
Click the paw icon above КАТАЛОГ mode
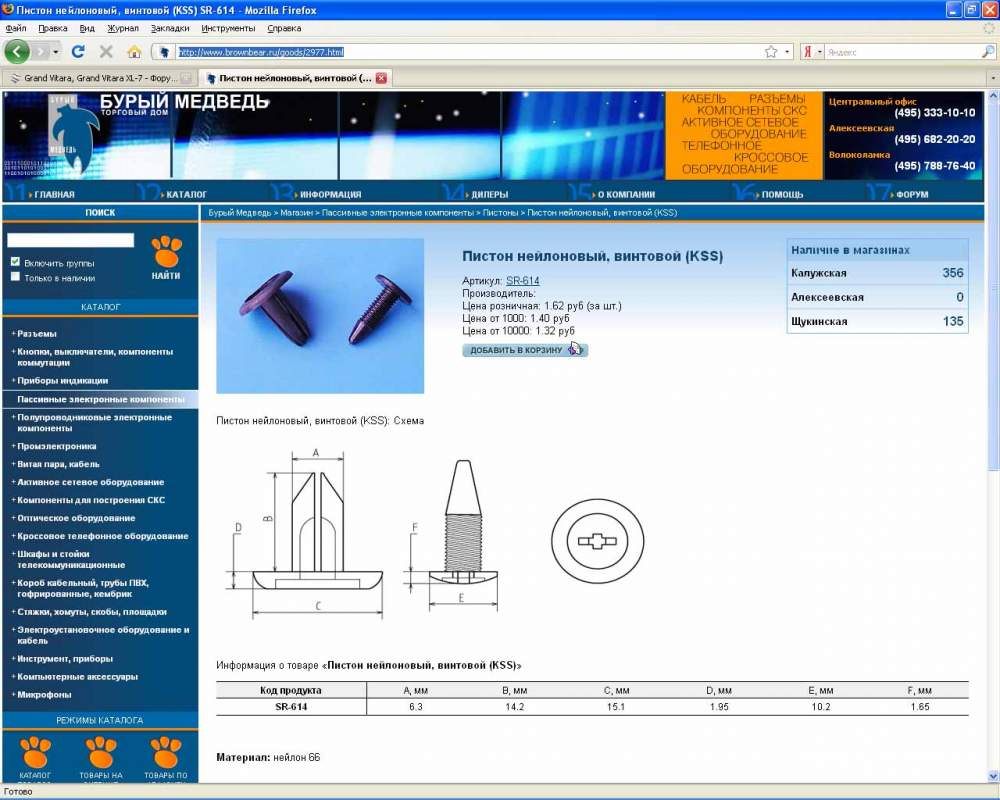pyautogui.click(x=35, y=753)
